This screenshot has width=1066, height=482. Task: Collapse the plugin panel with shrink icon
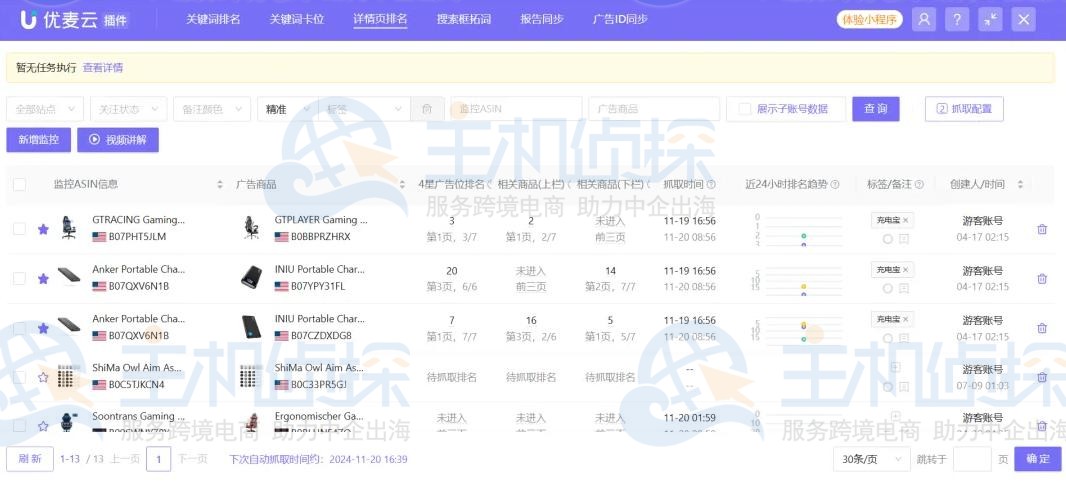pyautogui.click(x=990, y=20)
